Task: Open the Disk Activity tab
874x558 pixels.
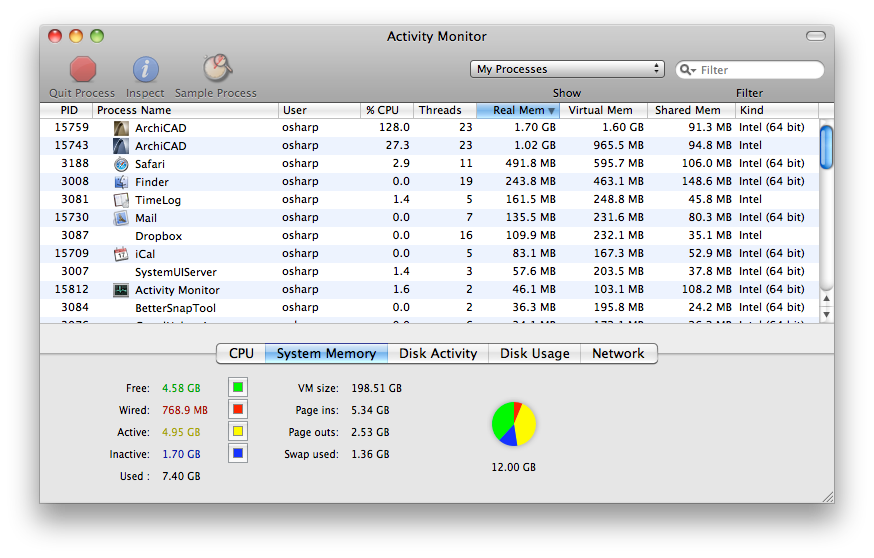Action: (x=438, y=353)
